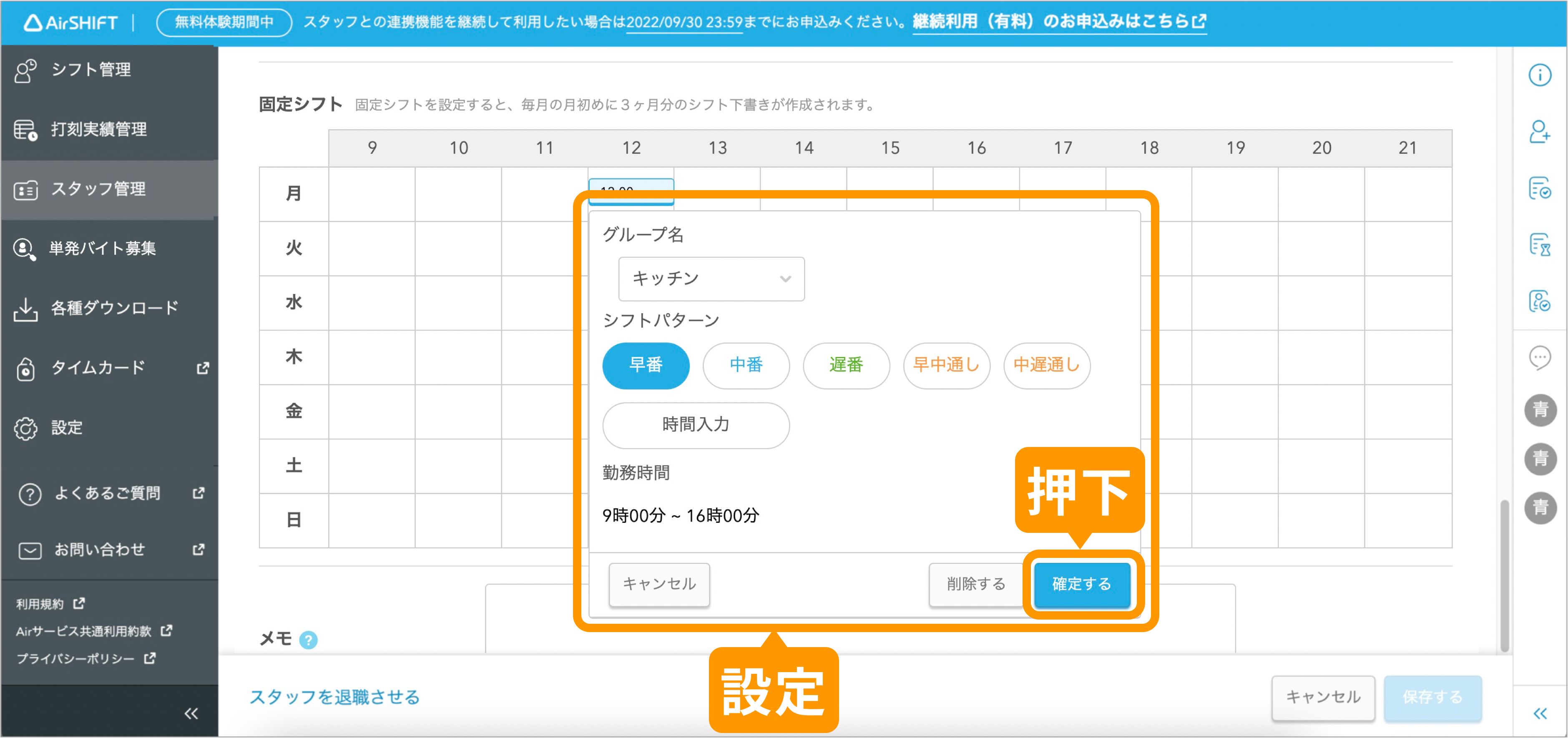Select the 早中通し shift pattern
This screenshot has width=1568, height=738.
pos(946,365)
